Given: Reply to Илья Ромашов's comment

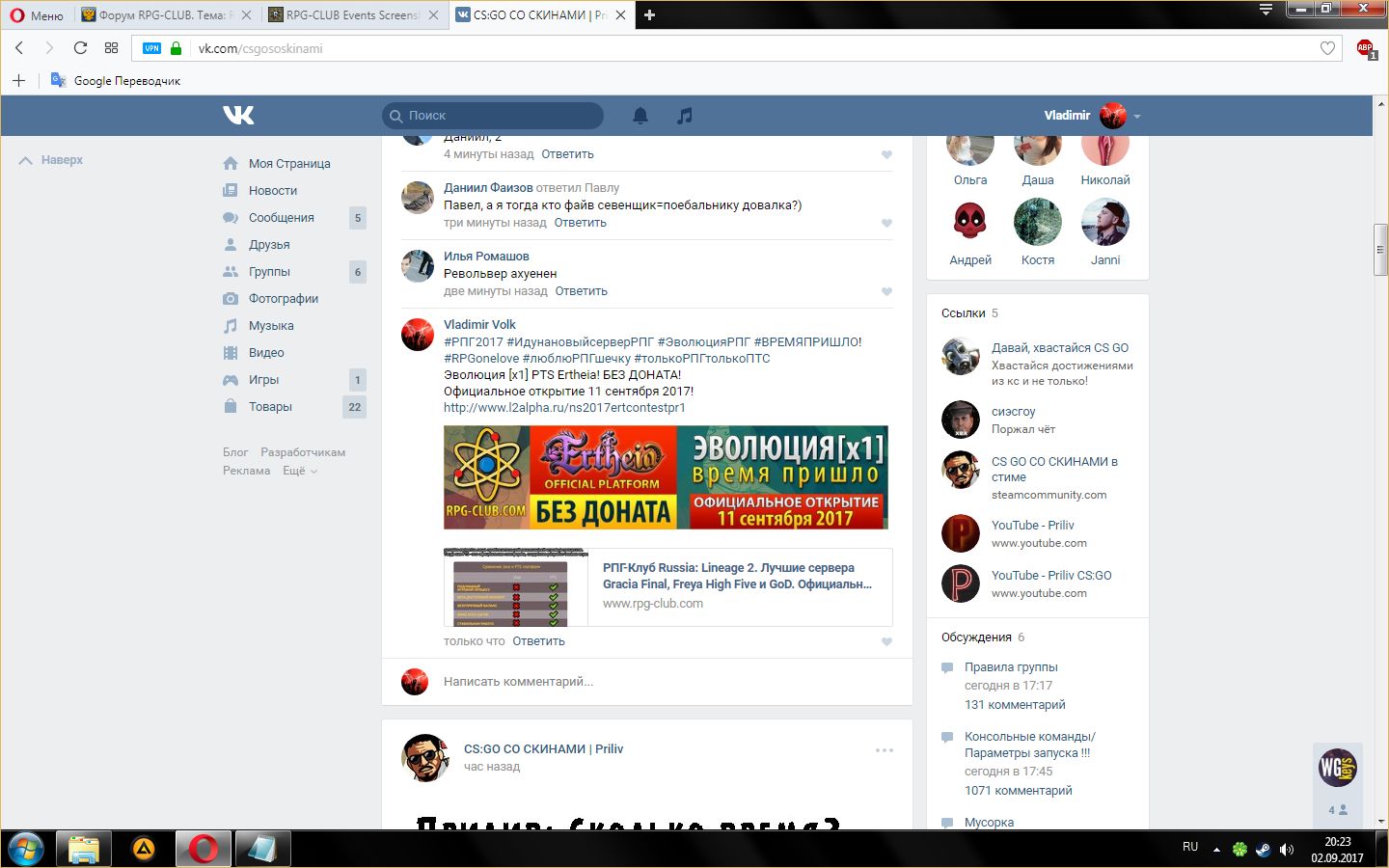Looking at the screenshot, I should click(x=581, y=291).
